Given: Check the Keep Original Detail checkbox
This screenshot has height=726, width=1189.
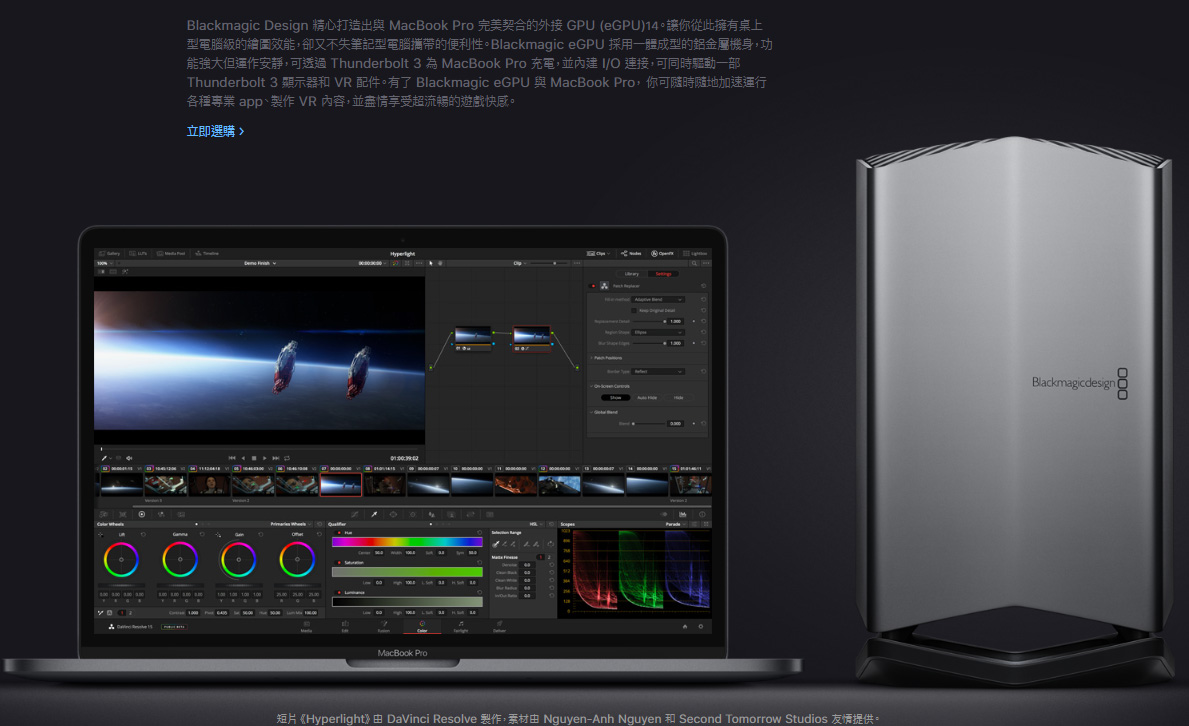Looking at the screenshot, I should (634, 310).
